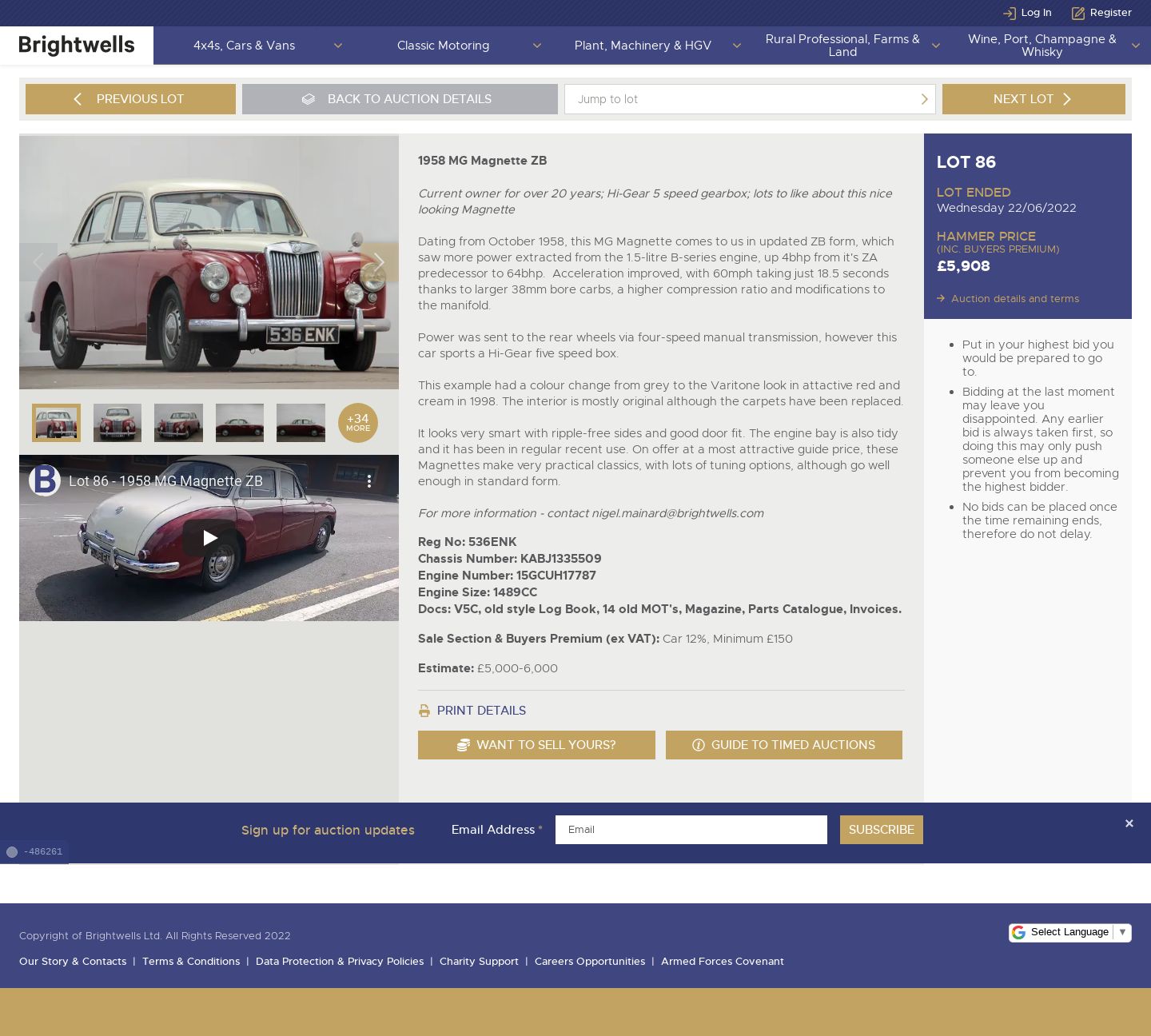Click the 'Engine Number: 15GCUH17787' line
This screenshot has width=1151, height=1036.
point(507,576)
